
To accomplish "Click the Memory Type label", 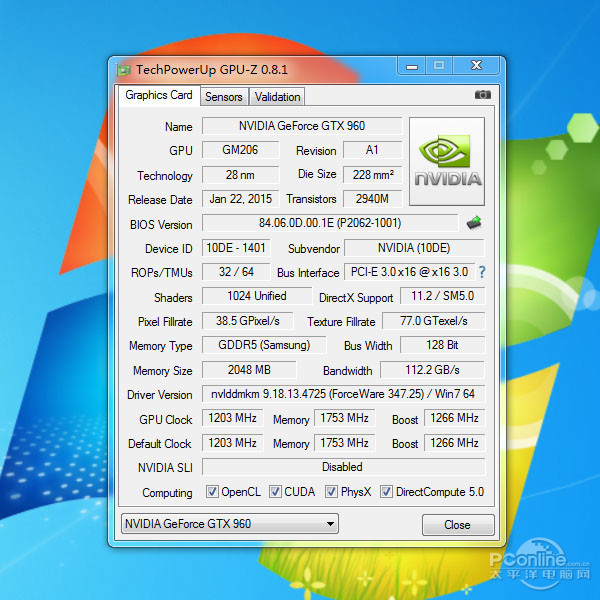I will click(x=161, y=346).
